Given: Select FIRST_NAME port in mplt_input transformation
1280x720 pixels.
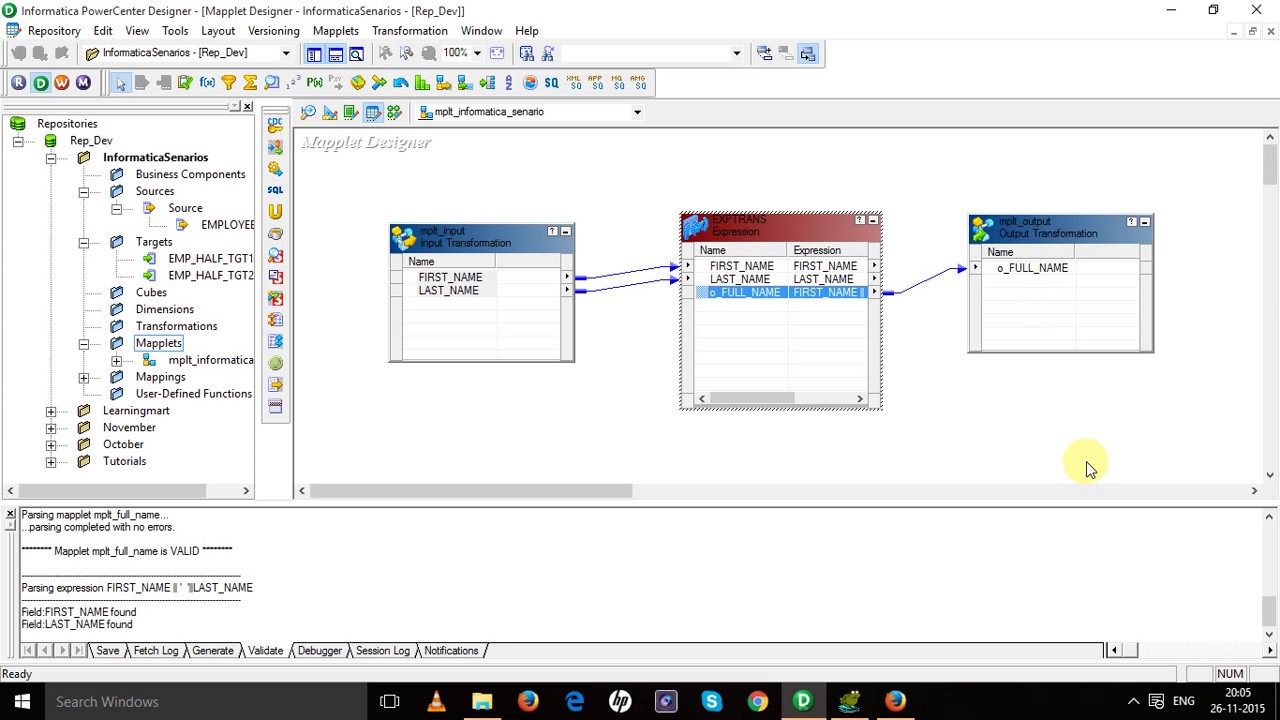Looking at the screenshot, I should coord(450,277).
